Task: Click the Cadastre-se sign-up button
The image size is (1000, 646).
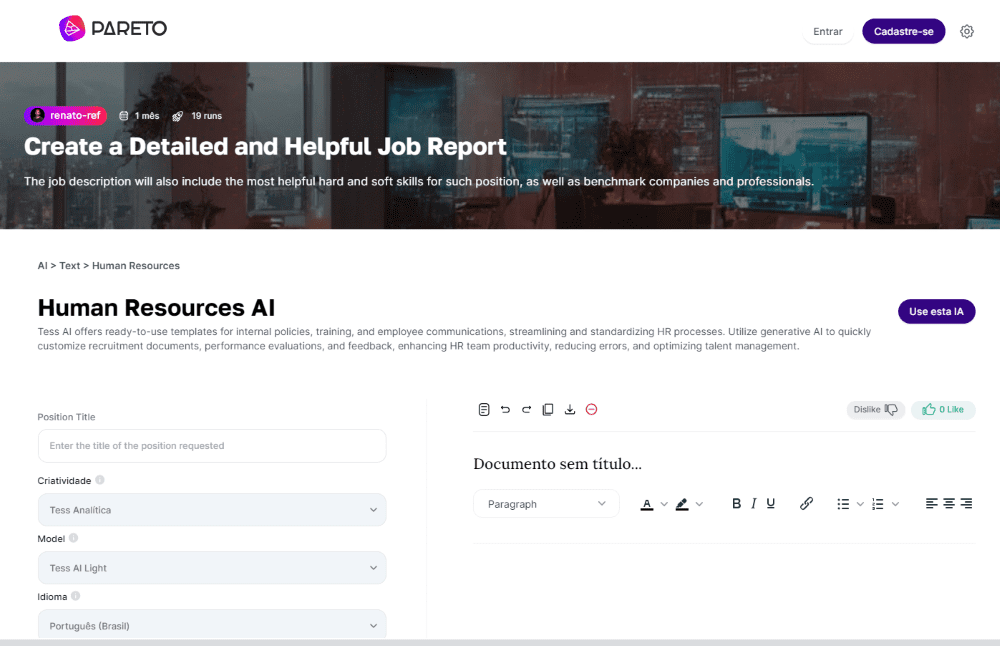Action: [904, 31]
